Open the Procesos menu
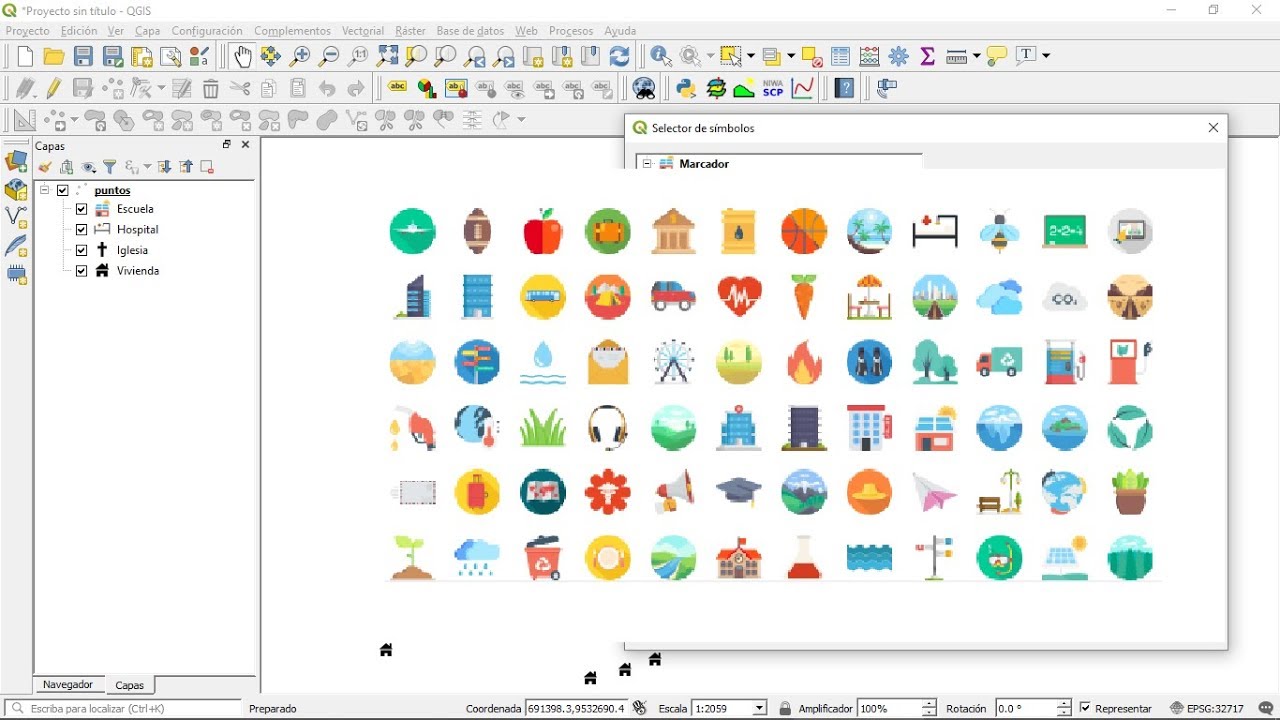Image resolution: width=1280 pixels, height=720 pixels. coord(571,31)
